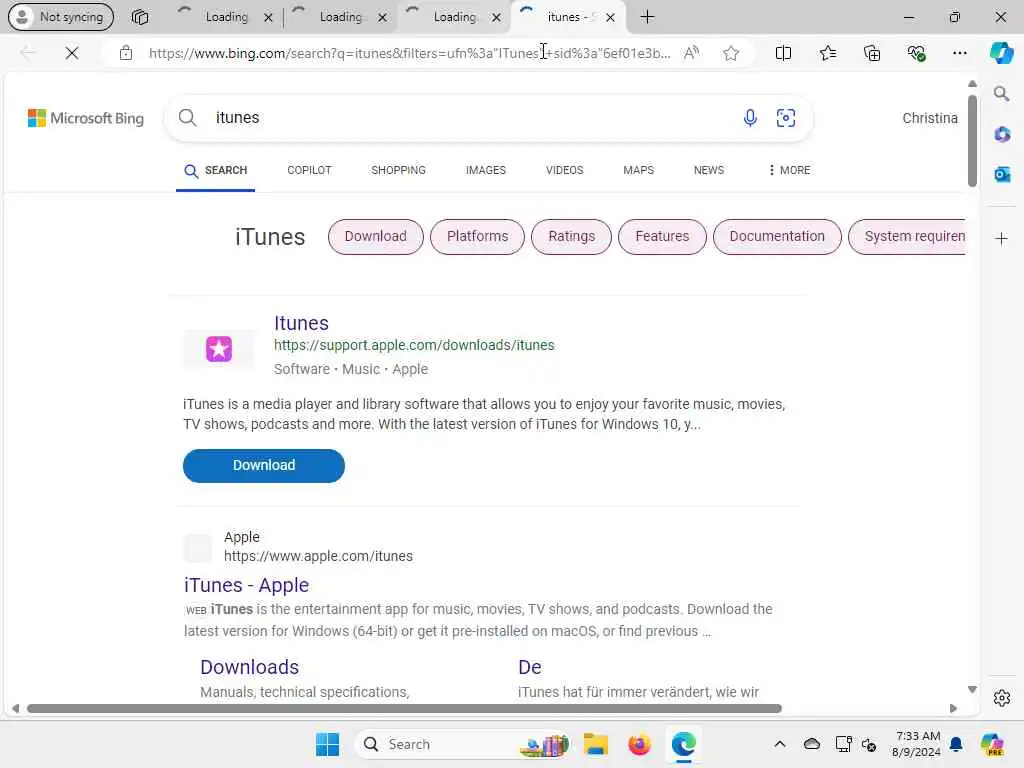The width and height of the screenshot is (1024, 768).
Task: Open OneDrive tray cloud icon
Action: (812, 744)
